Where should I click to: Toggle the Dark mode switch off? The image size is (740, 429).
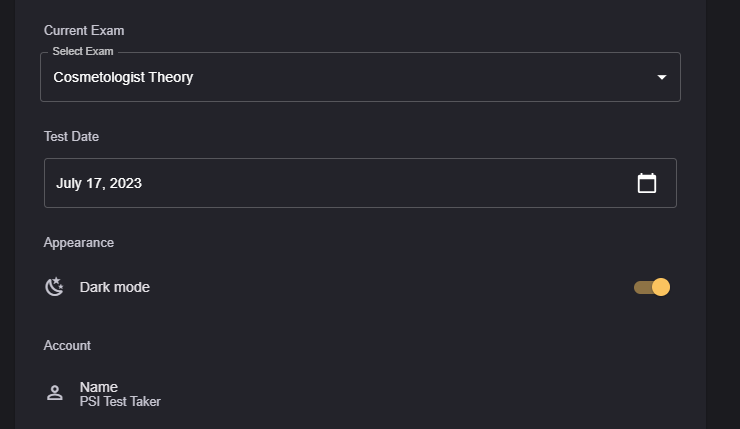[651, 287]
